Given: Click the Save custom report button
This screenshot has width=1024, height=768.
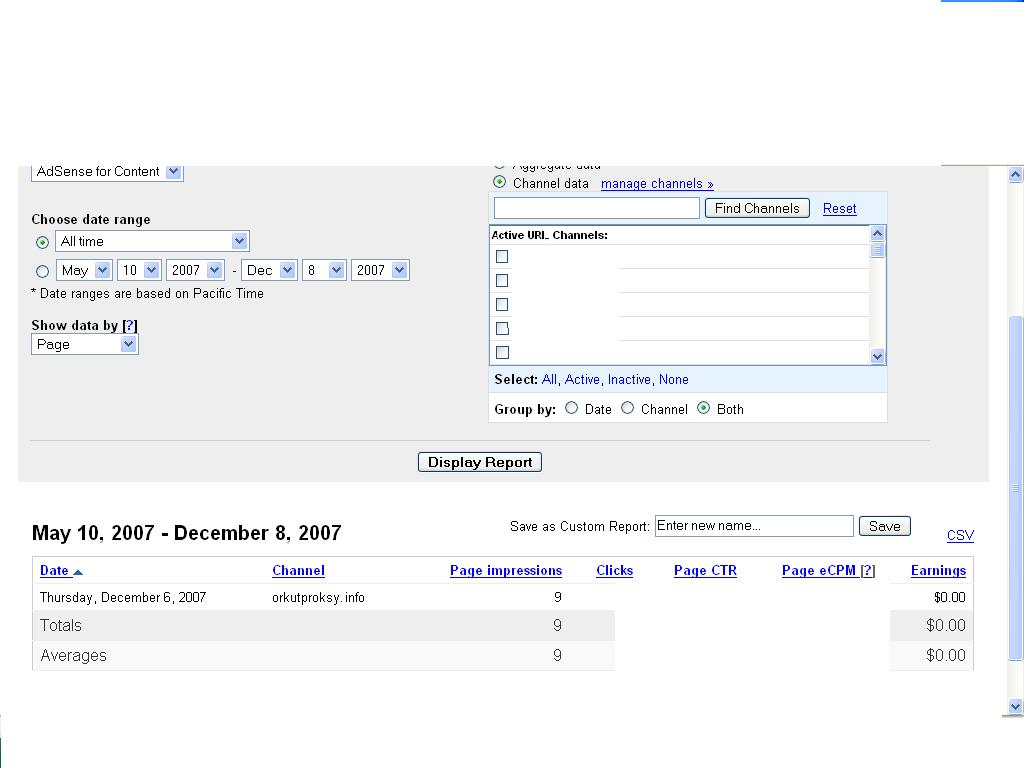Looking at the screenshot, I should point(885,526).
